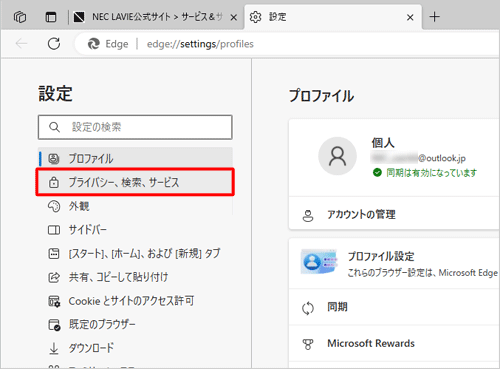This screenshot has height=369, width=500.
Task: Click the profile icon beside プロファイル sidebar item
Action: click(x=54, y=159)
